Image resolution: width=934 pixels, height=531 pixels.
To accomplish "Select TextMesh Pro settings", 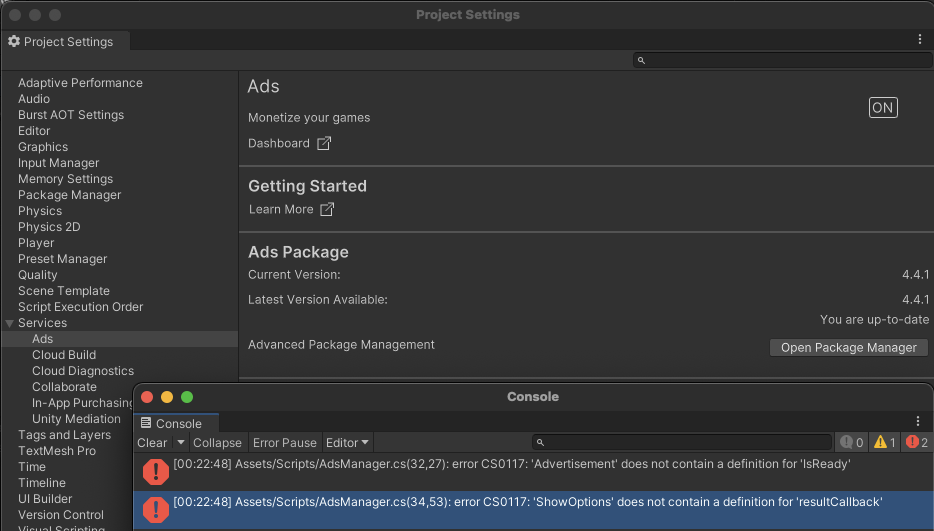I will pos(57,451).
